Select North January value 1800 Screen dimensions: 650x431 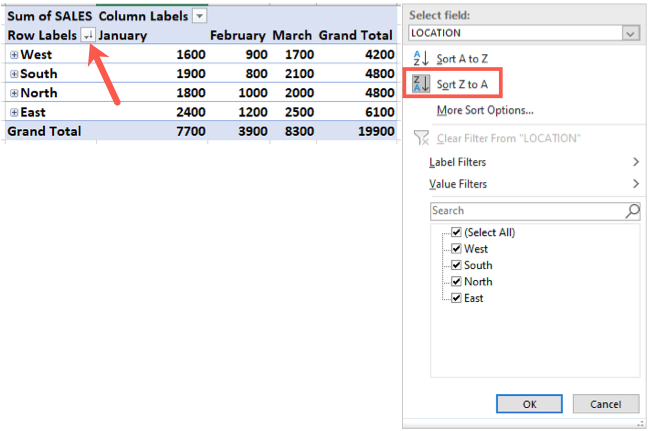pos(191,92)
